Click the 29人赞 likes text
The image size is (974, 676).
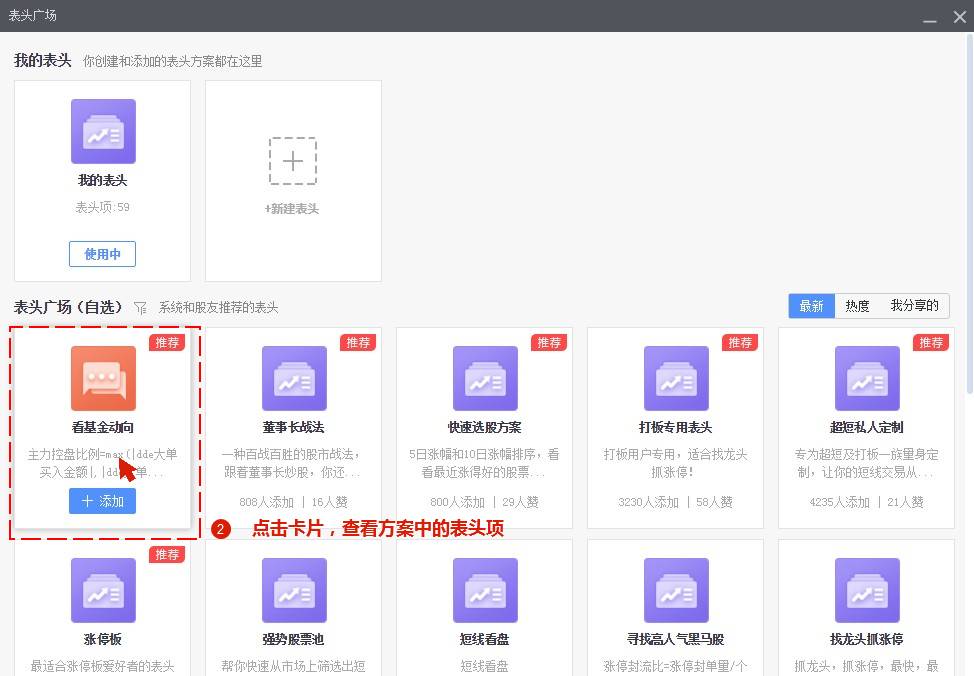tap(521, 502)
